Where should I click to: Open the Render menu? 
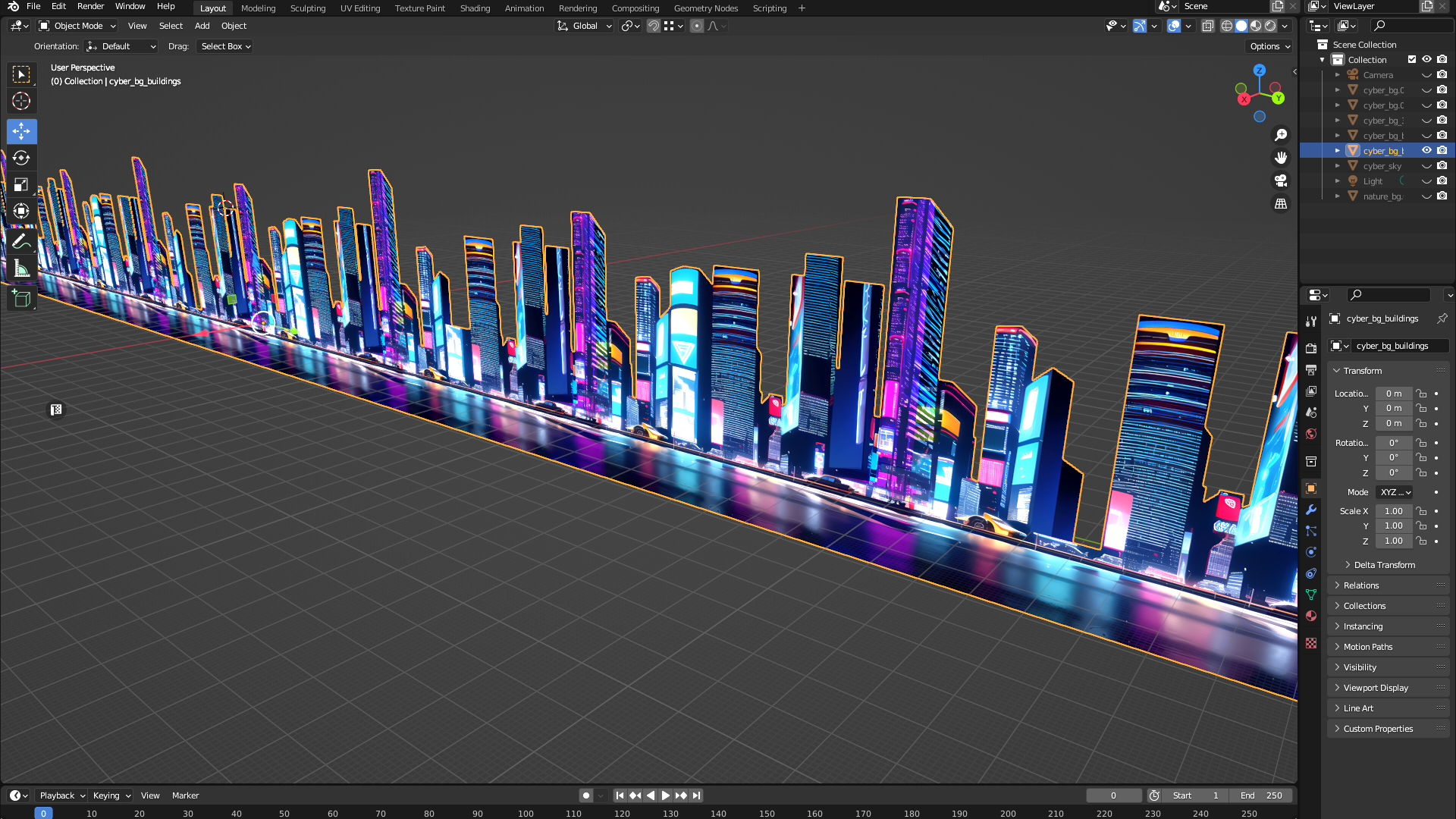[90, 6]
